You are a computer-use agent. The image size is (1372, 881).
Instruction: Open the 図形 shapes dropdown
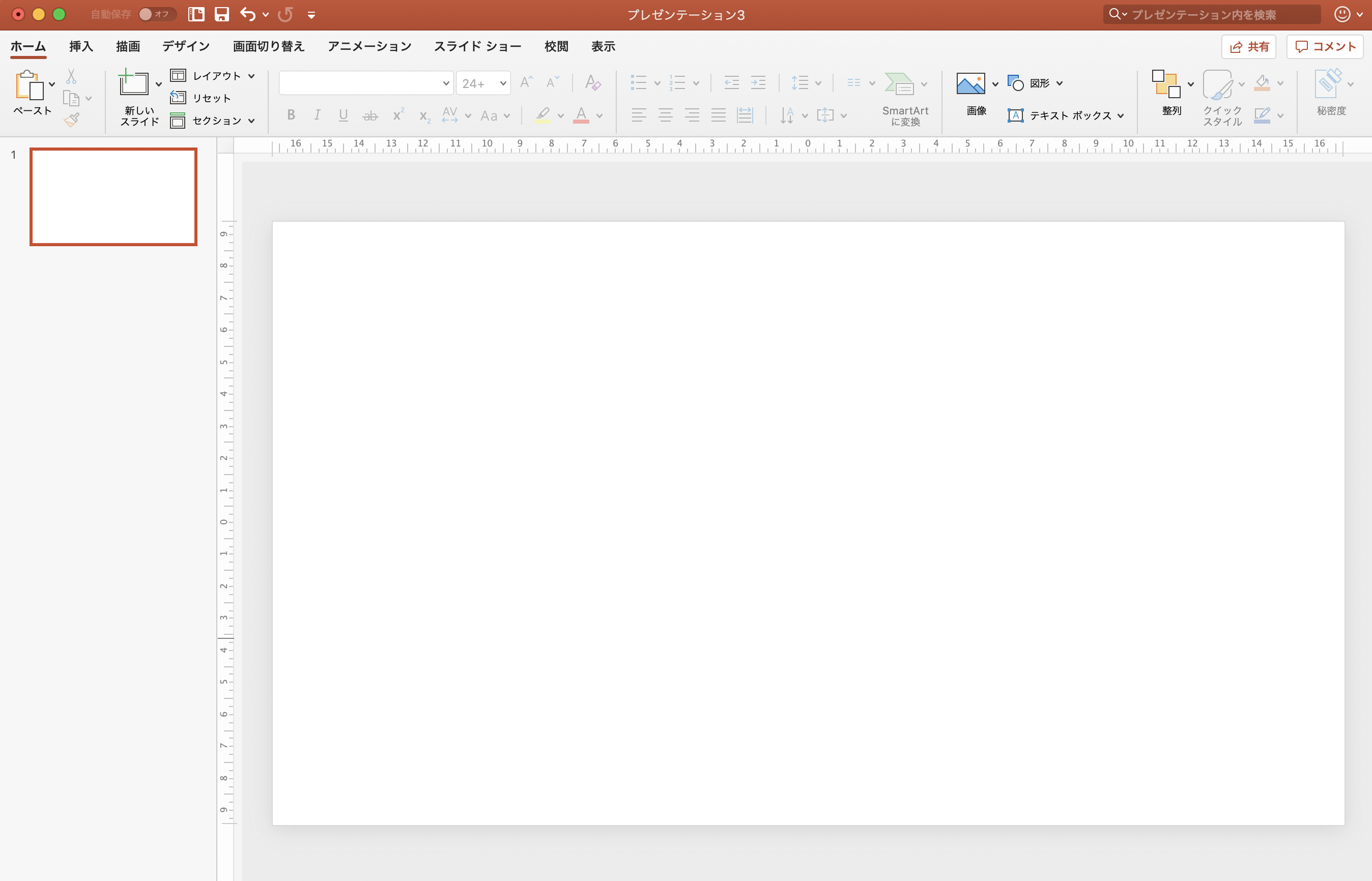pyautogui.click(x=1036, y=83)
